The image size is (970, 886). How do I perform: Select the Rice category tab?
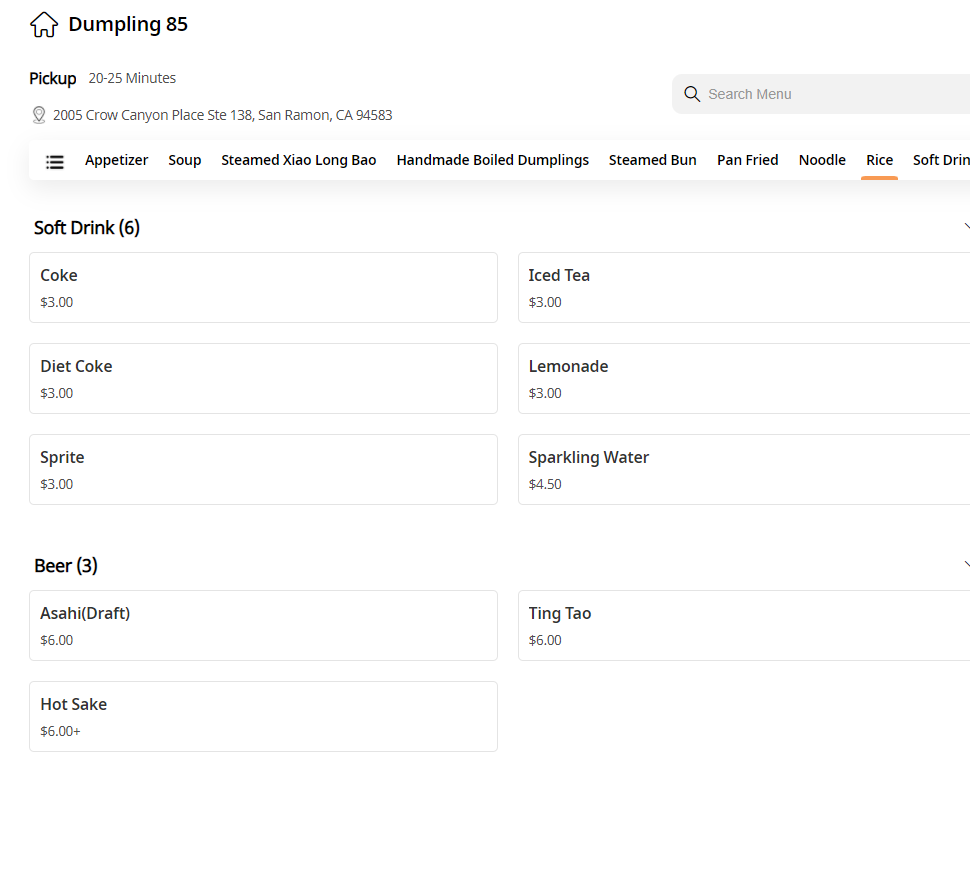pos(879,160)
